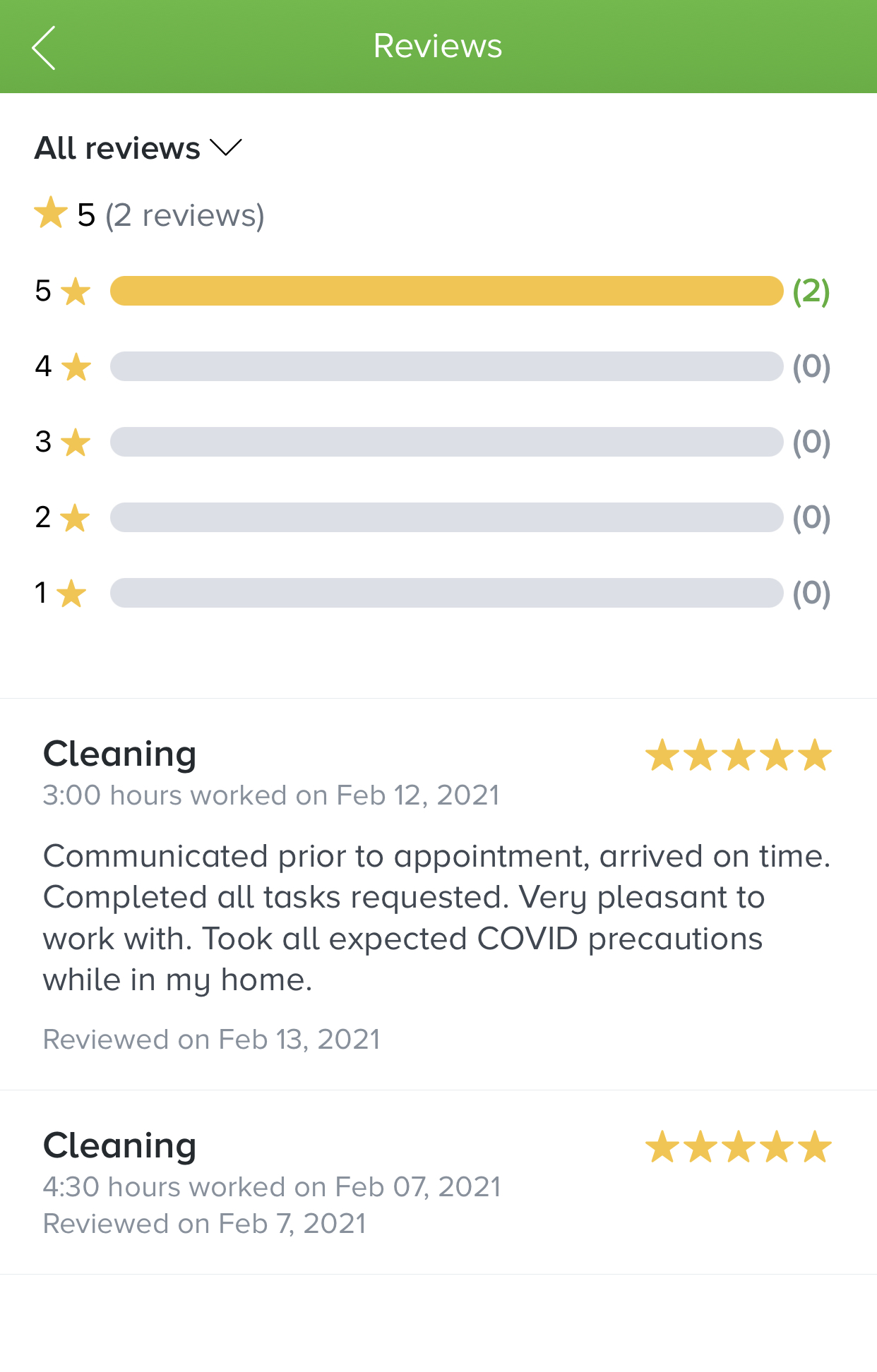Click five-star rating on Feb 12 review
This screenshot has width=877, height=1372.
[x=739, y=755]
